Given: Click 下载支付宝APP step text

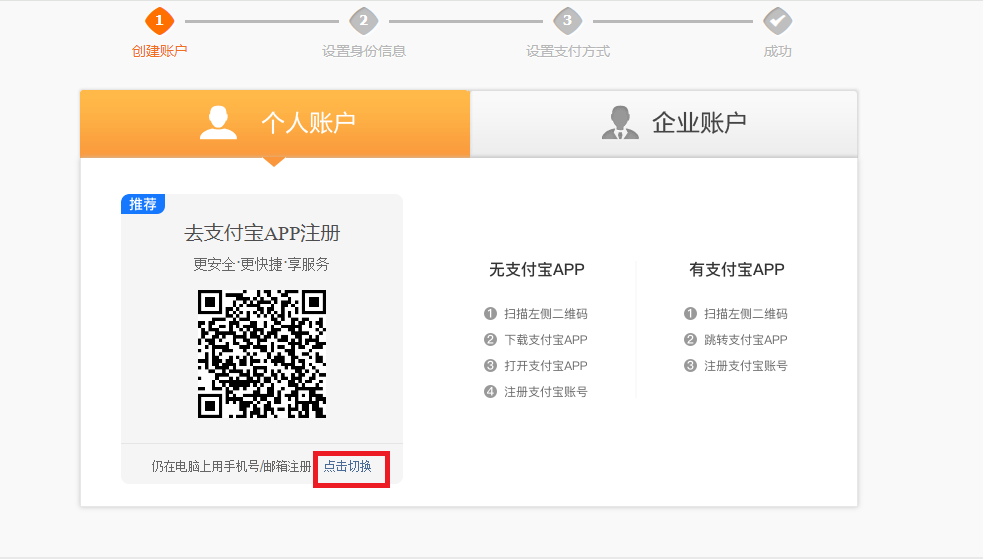Looking at the screenshot, I should pyautogui.click(x=545, y=340).
